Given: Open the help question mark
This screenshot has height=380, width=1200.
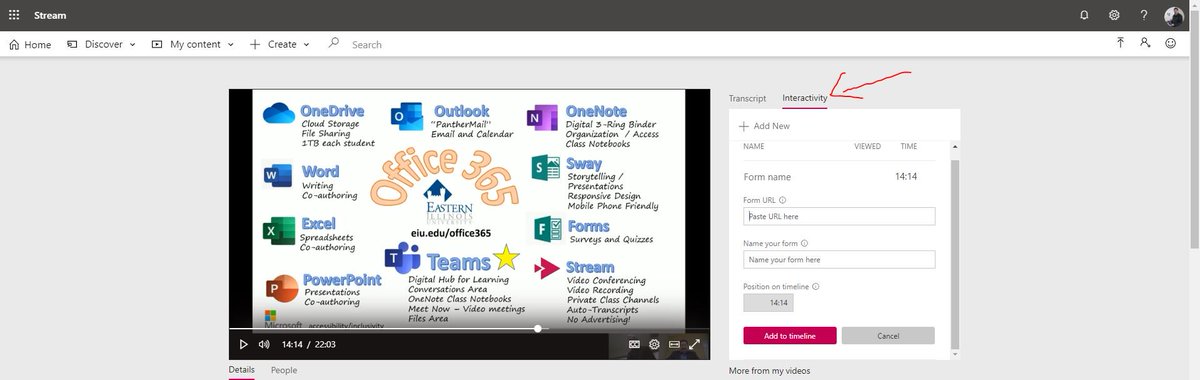Looking at the screenshot, I should tap(1144, 15).
